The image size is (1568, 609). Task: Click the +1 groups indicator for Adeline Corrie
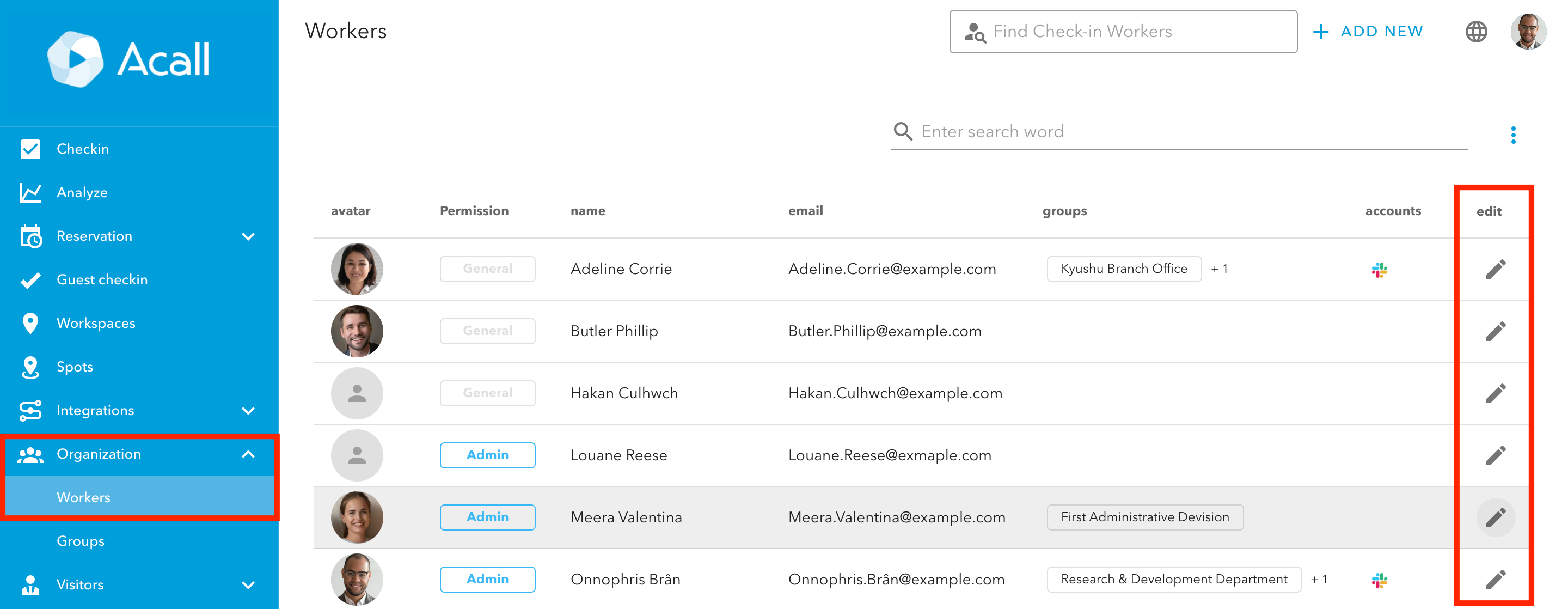1219,269
